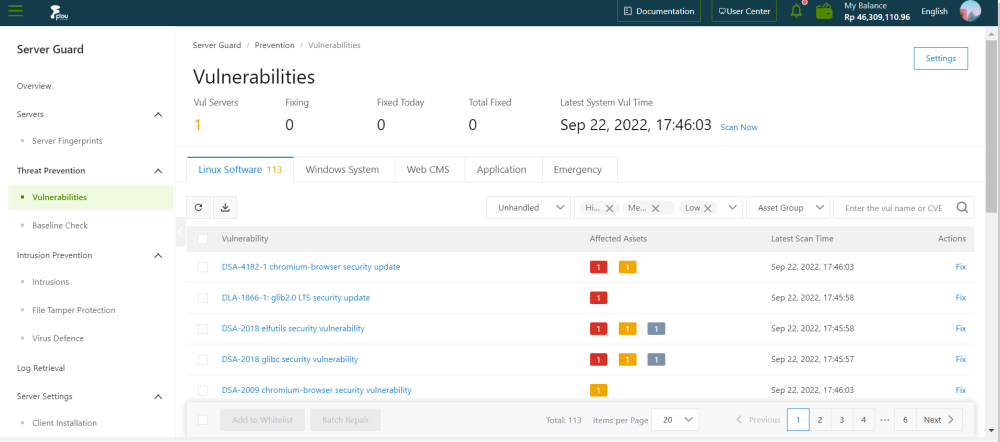Open the Emergency tab
This screenshot has width=1000, height=442.
point(578,170)
